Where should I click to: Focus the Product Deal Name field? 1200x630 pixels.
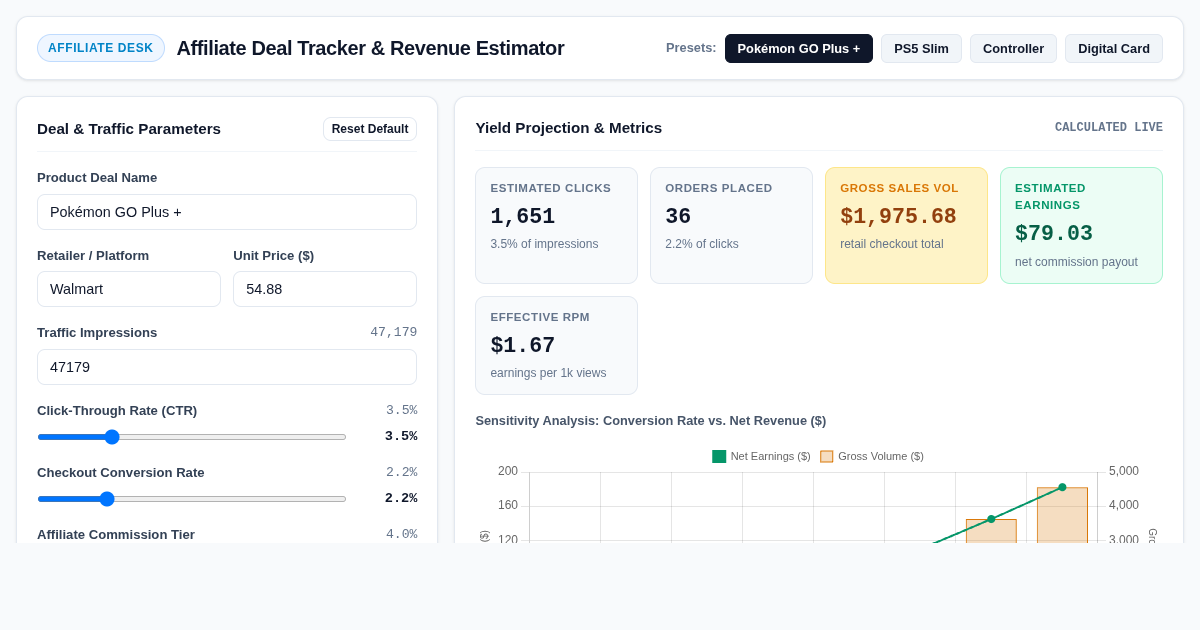pos(227,212)
